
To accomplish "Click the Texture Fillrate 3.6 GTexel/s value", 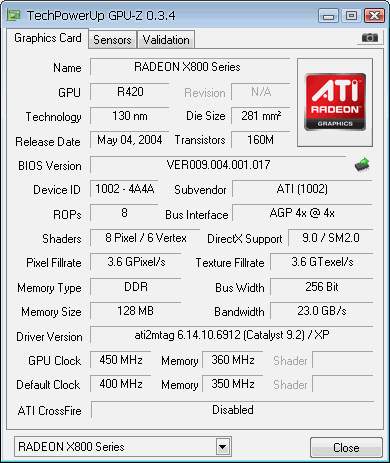I will [x=322, y=262].
